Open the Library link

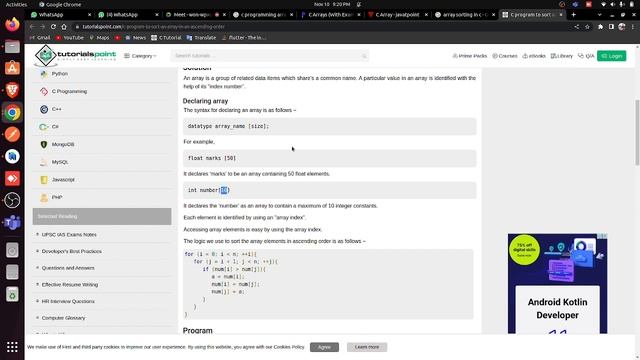coord(562,56)
